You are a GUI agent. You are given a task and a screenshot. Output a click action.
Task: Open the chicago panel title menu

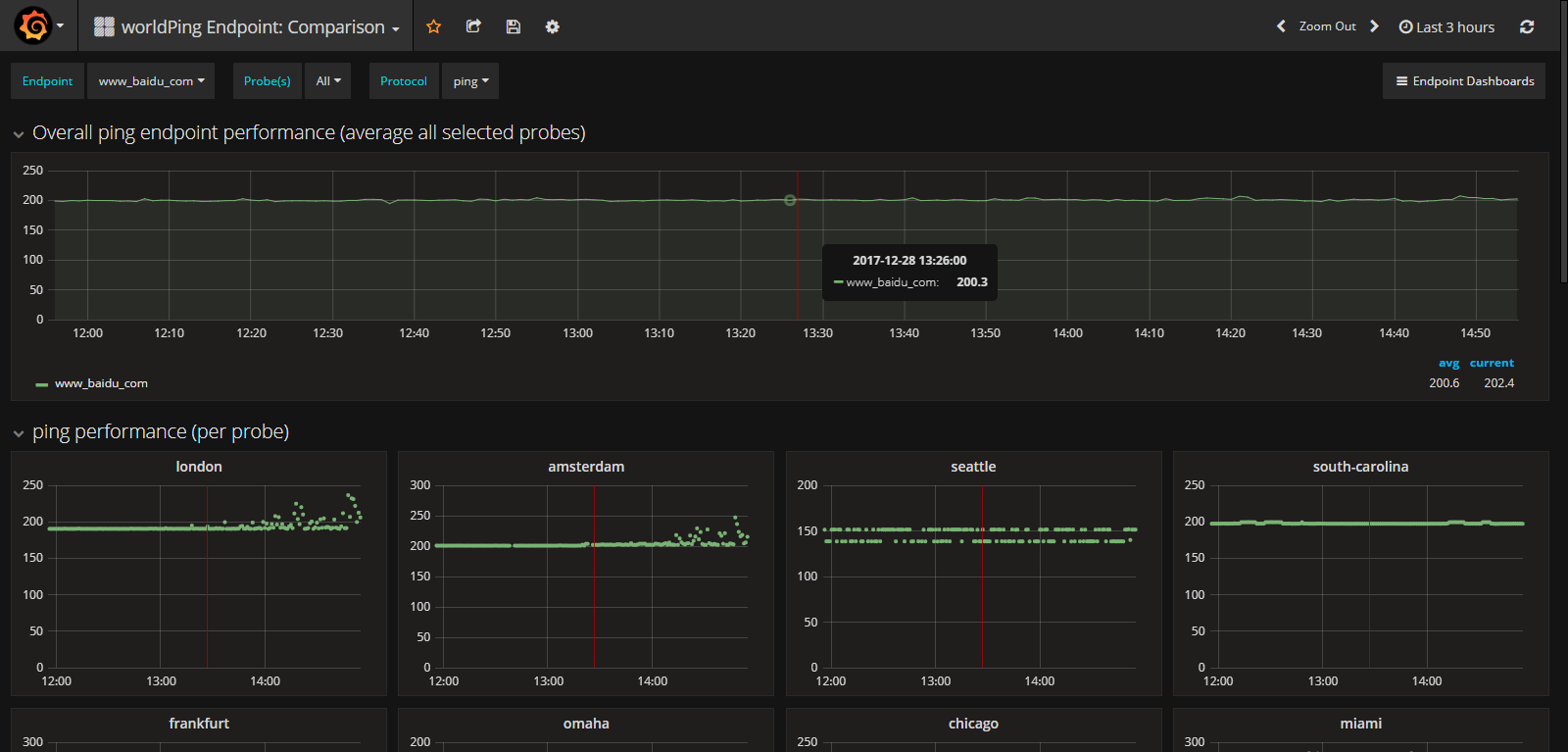click(x=973, y=724)
